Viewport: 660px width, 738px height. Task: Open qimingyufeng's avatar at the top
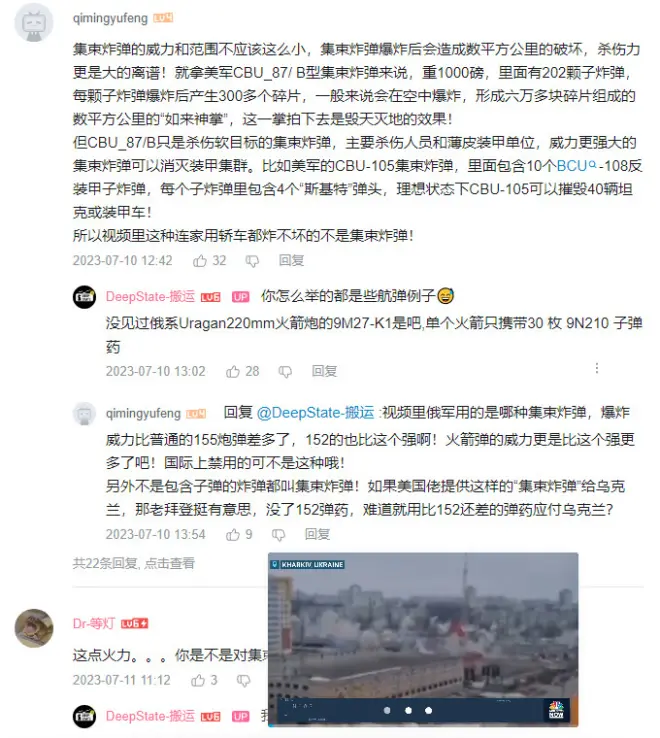[33, 23]
